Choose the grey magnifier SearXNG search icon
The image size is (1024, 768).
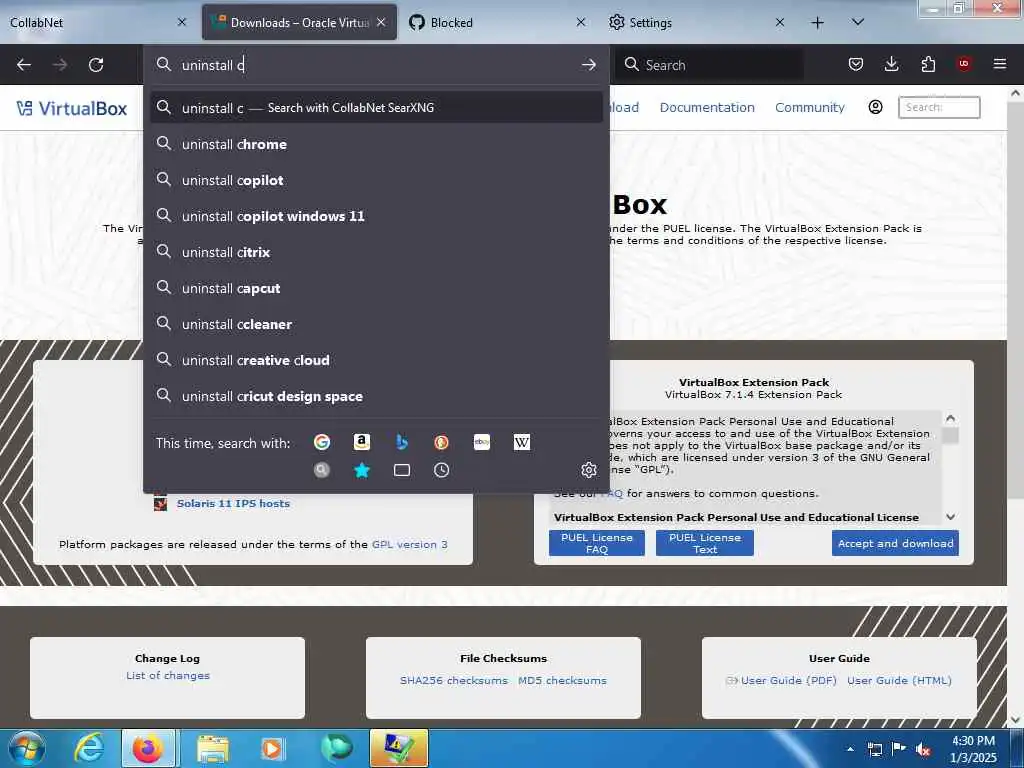(x=322, y=470)
